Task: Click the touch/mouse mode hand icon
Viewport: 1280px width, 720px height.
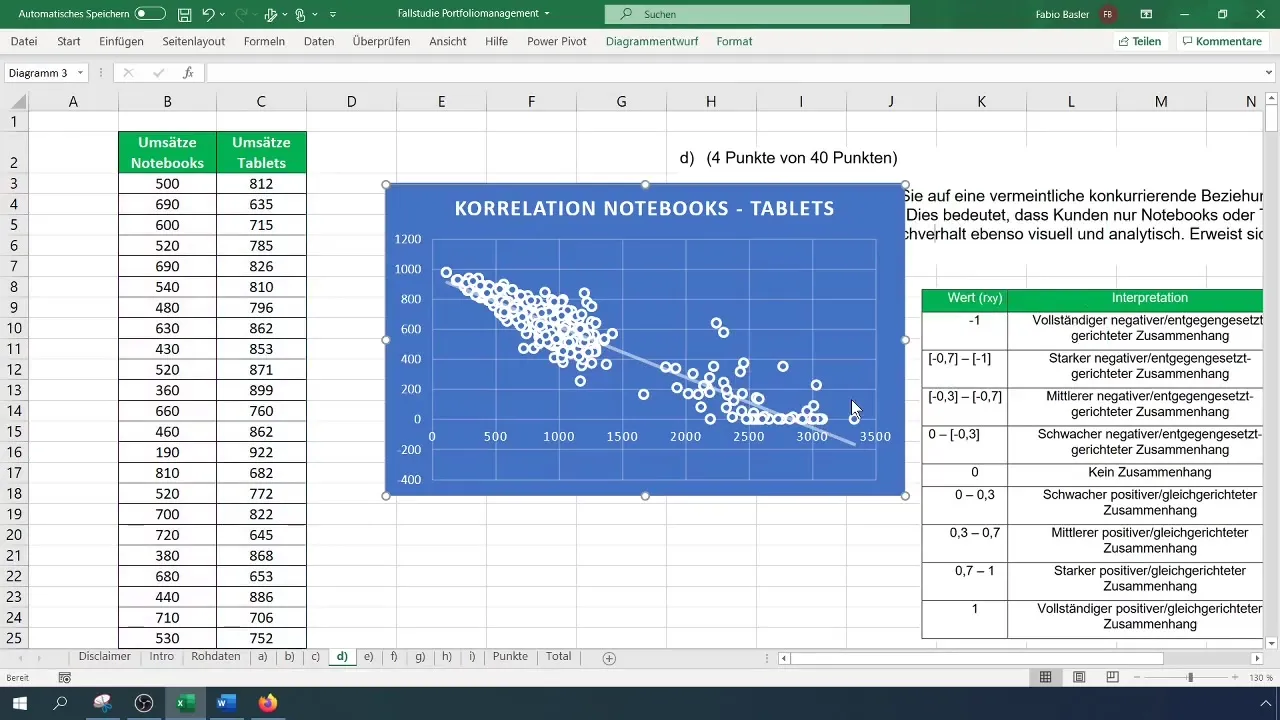Action: point(300,15)
